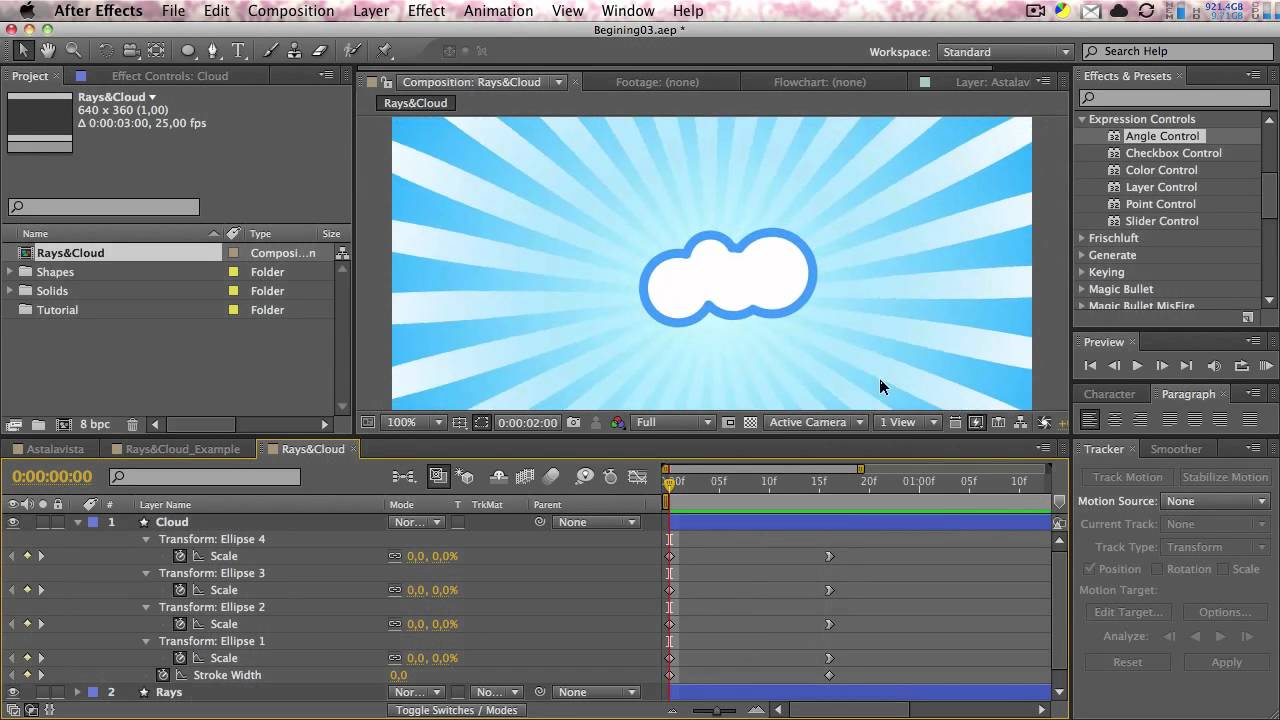The image size is (1280, 720).
Task: Expand the Rays layer
Action: (77, 692)
